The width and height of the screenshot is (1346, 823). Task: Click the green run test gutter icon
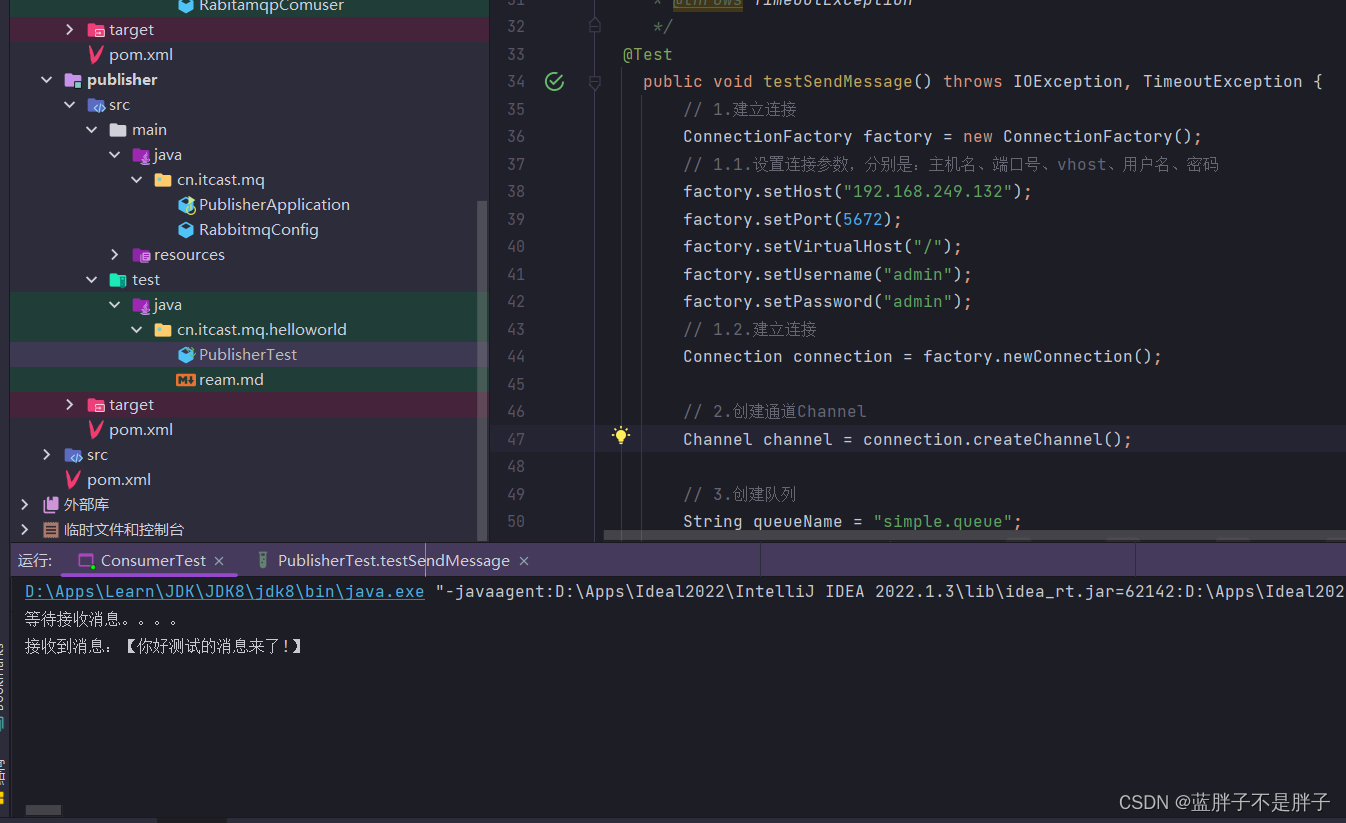[554, 82]
